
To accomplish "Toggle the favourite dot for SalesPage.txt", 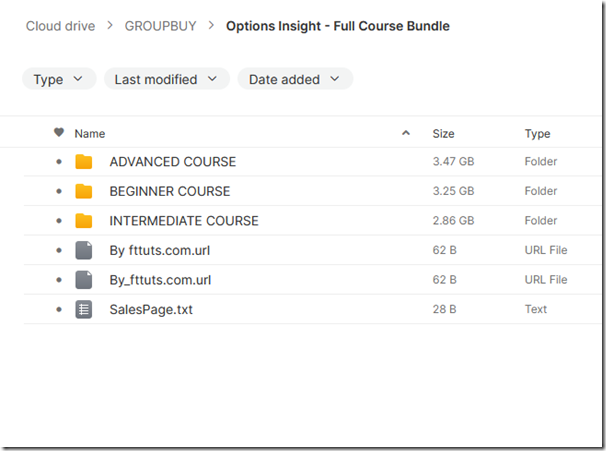I will (59, 309).
